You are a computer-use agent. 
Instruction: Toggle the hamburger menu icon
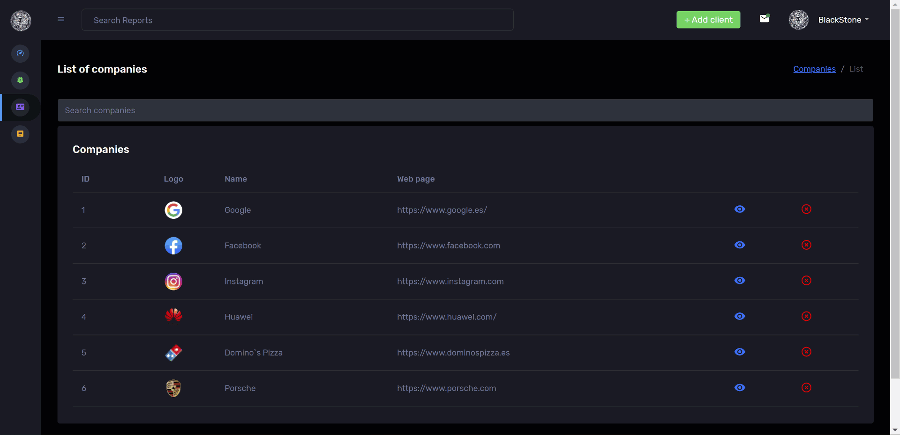[61, 19]
